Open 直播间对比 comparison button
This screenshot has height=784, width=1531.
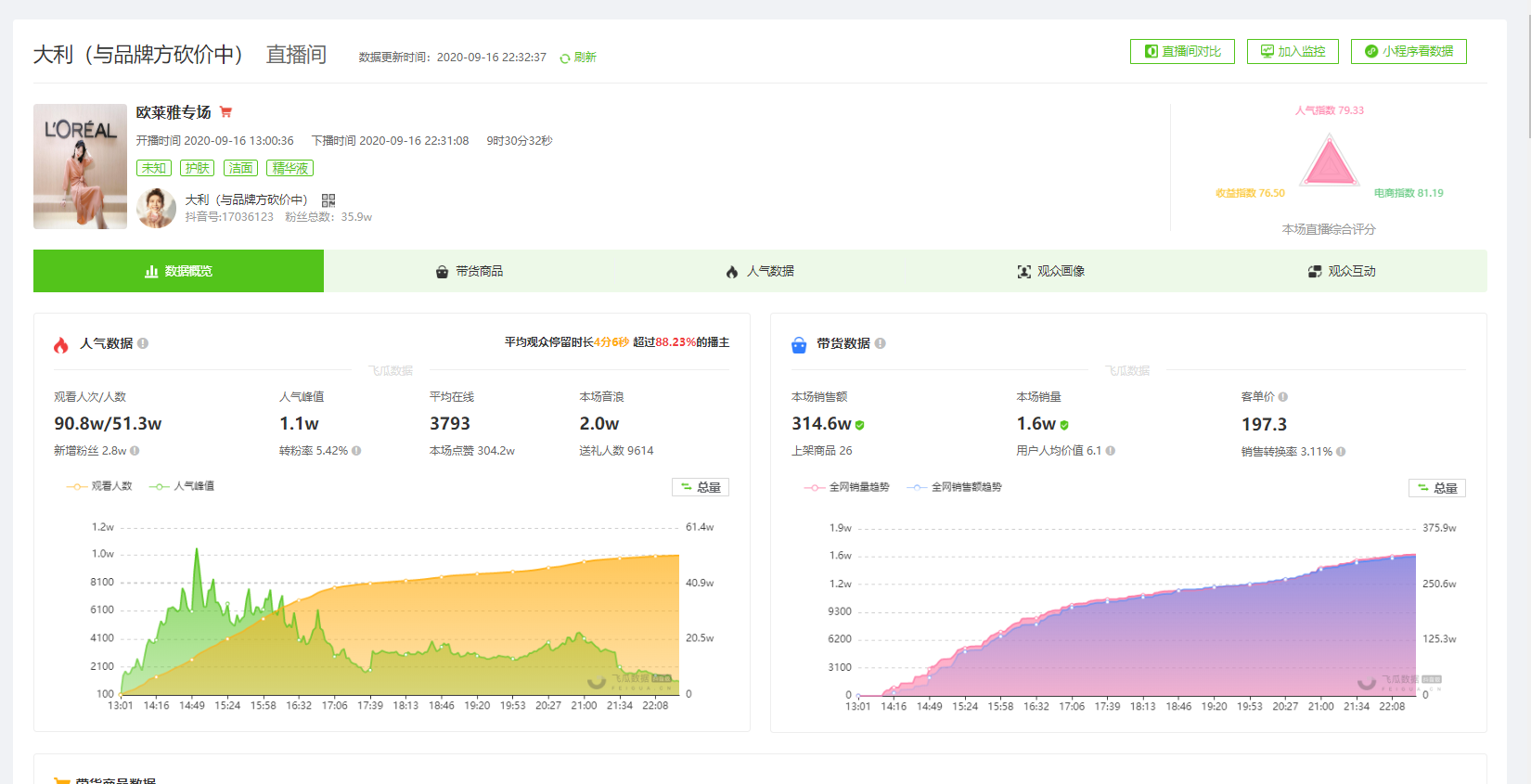(1182, 52)
